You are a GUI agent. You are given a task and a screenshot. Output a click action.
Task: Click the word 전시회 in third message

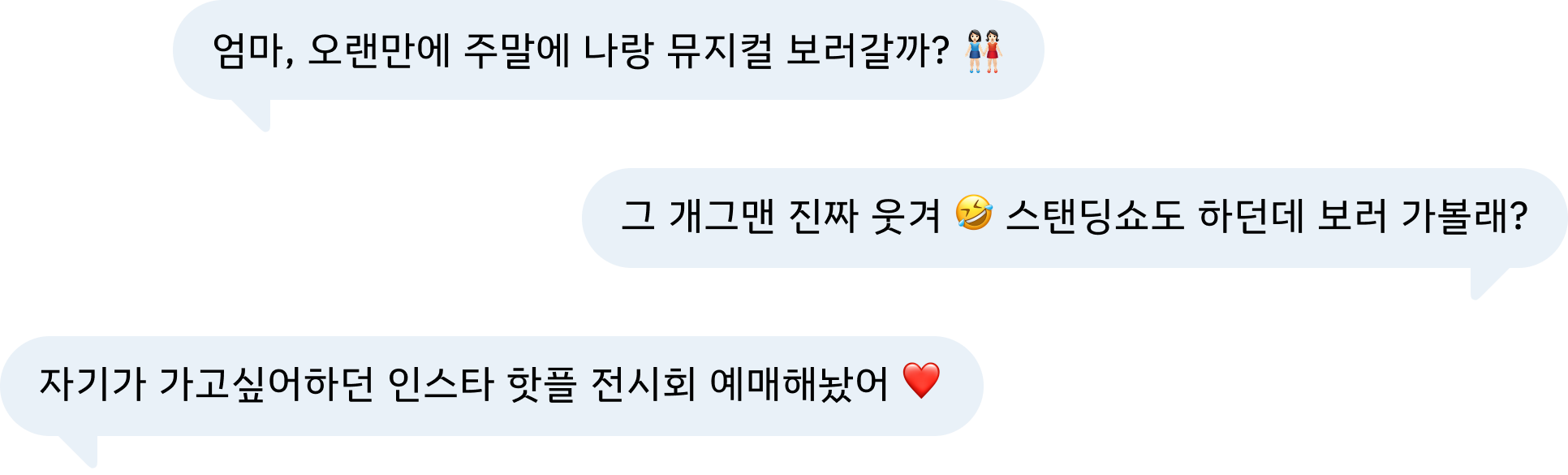(x=644, y=384)
